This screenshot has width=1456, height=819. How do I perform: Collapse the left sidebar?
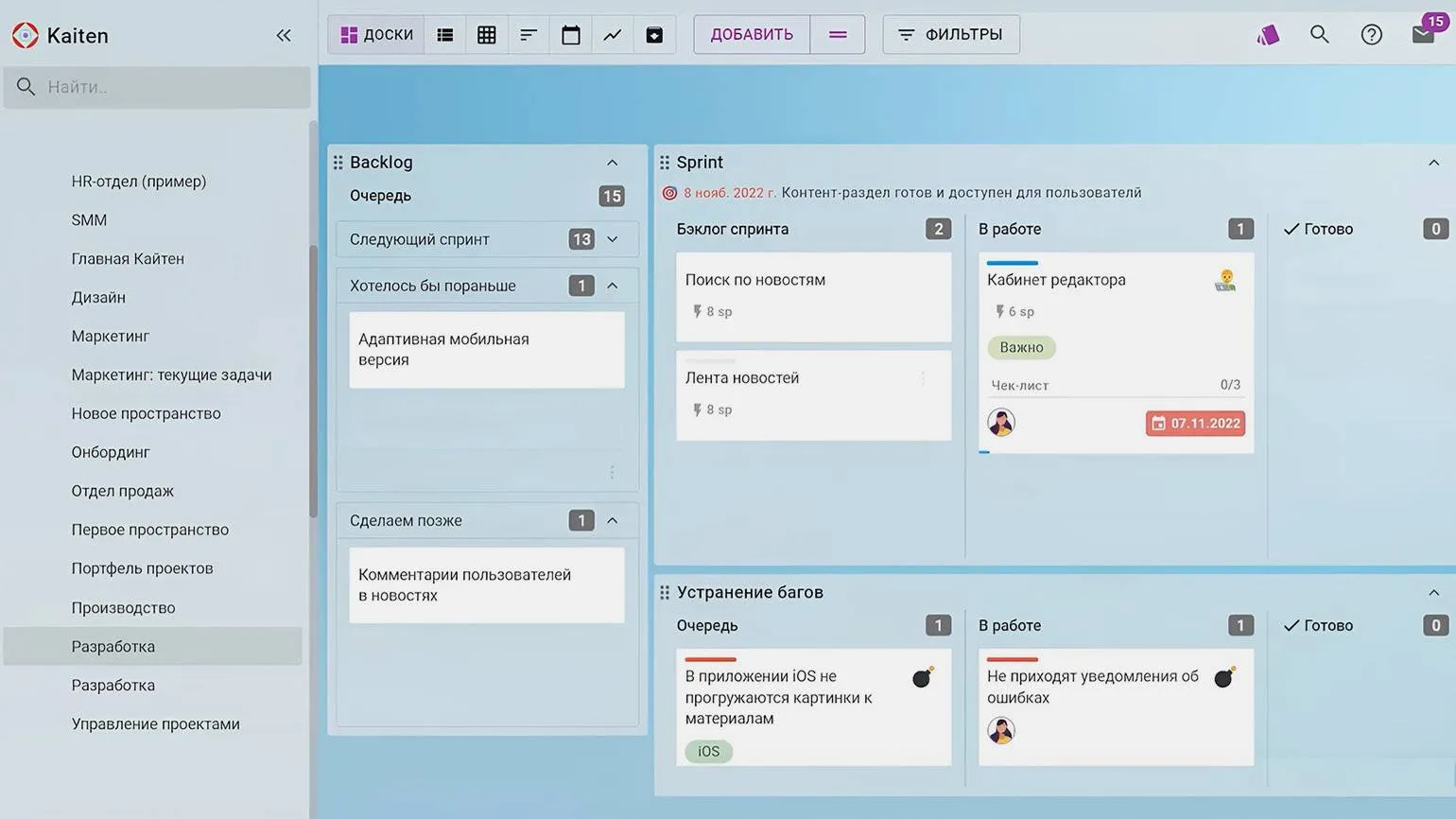[x=284, y=35]
